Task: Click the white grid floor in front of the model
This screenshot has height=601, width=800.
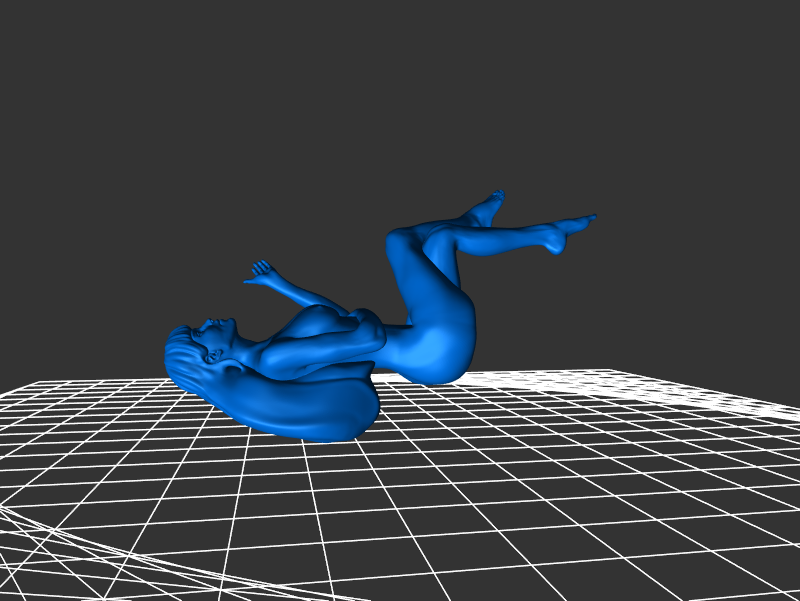Action: click(x=400, y=500)
